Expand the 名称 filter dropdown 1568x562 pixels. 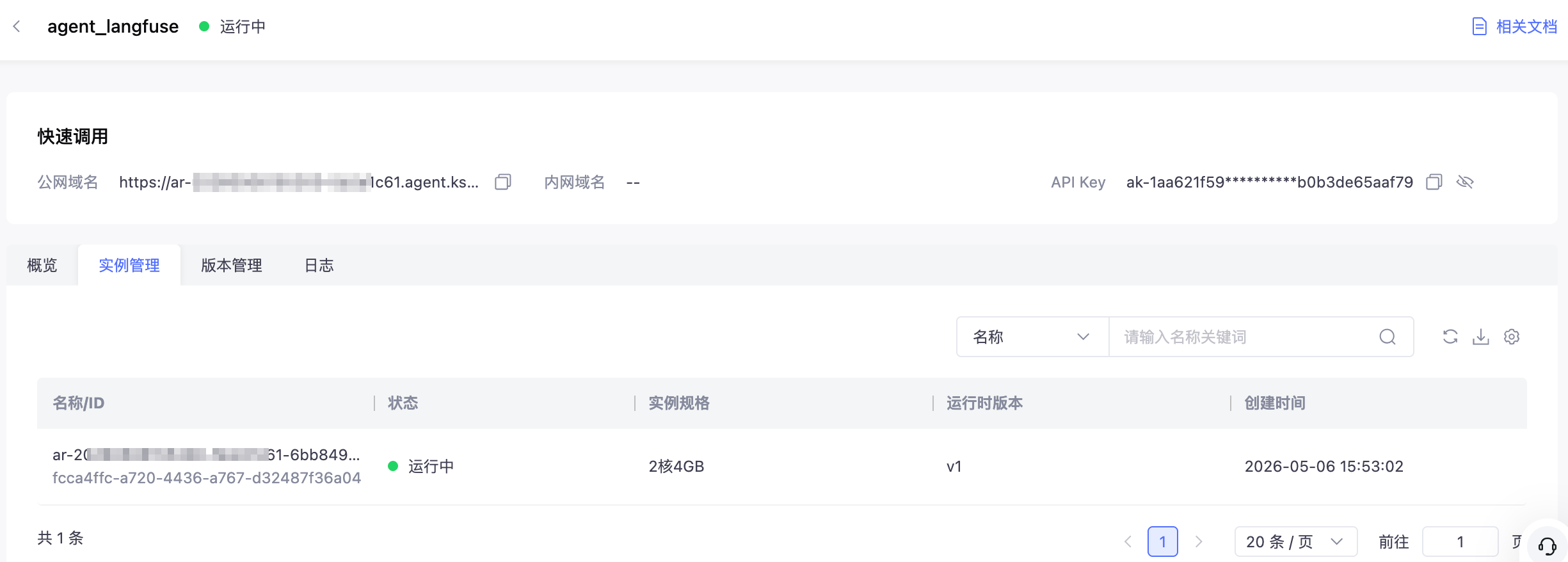click(1032, 337)
